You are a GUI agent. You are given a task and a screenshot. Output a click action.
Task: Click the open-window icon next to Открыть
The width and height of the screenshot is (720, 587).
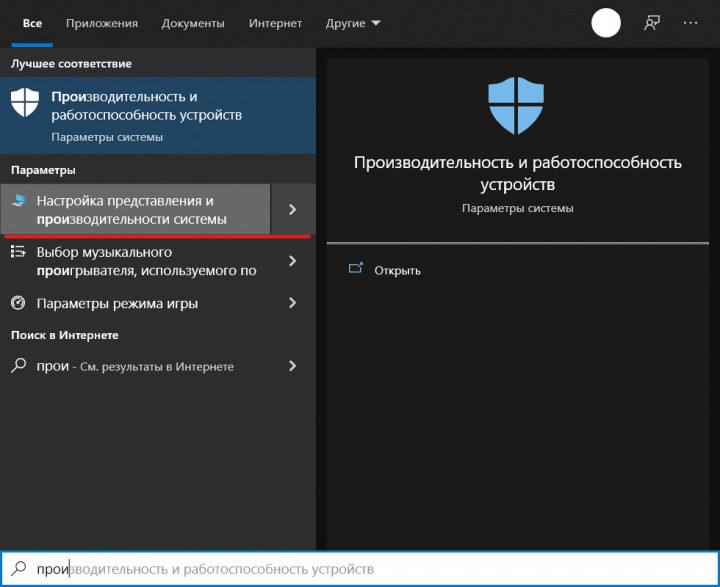[356, 268]
